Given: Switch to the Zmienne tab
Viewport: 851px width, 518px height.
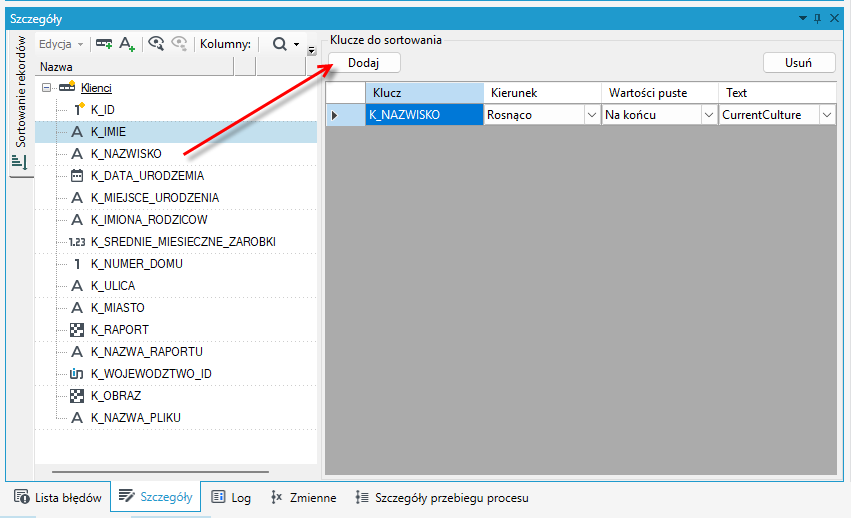Looking at the screenshot, I should point(303,497).
